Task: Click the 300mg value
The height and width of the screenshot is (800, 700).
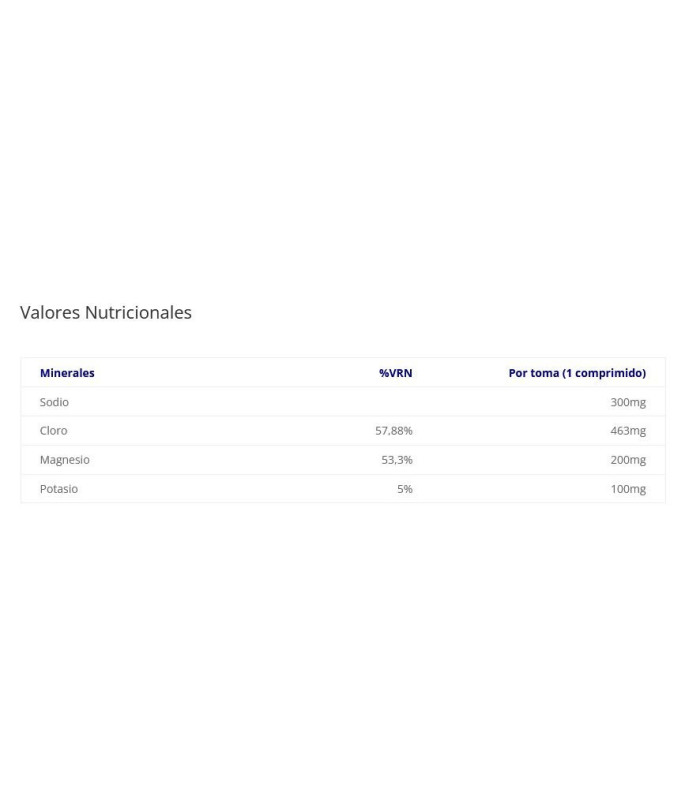Action: pos(628,402)
